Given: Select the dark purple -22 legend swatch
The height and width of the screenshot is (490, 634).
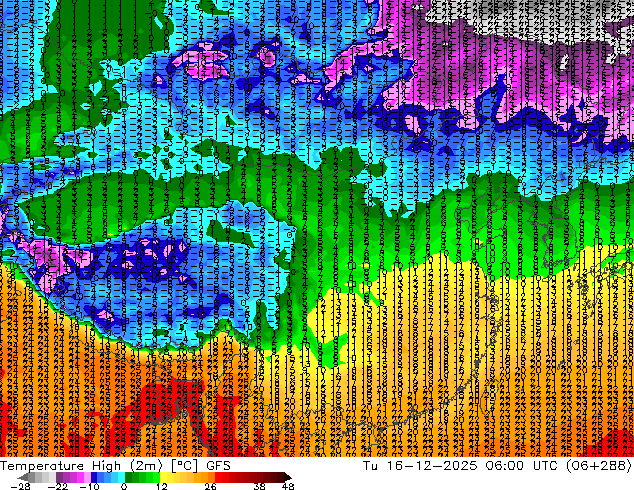Looking at the screenshot, I should (59, 477).
